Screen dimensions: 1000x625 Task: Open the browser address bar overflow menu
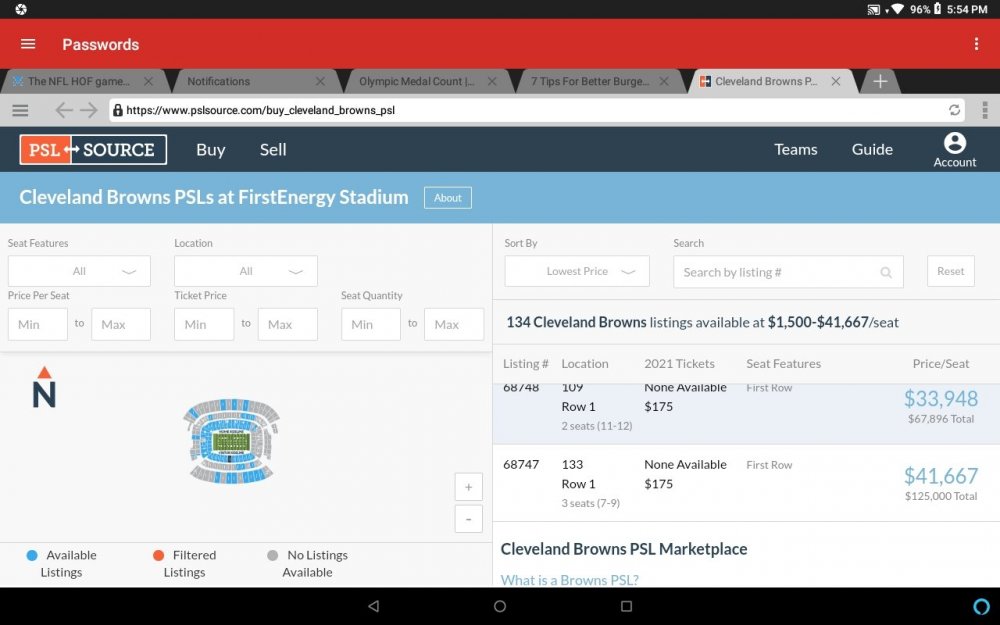(x=985, y=110)
